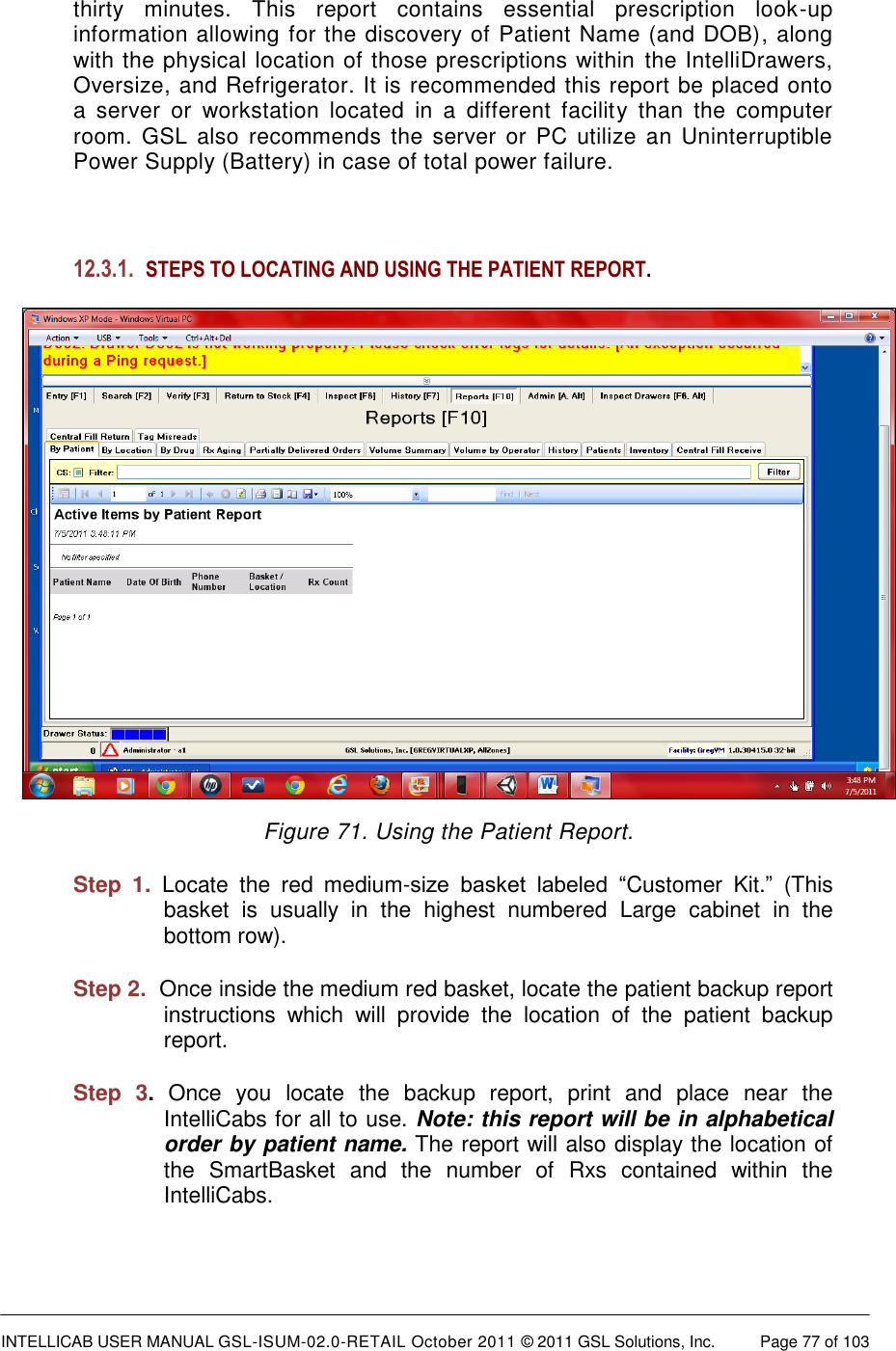The image size is (896, 1351).
Task: Print the Active Items by Patient report
Action: tap(259, 494)
